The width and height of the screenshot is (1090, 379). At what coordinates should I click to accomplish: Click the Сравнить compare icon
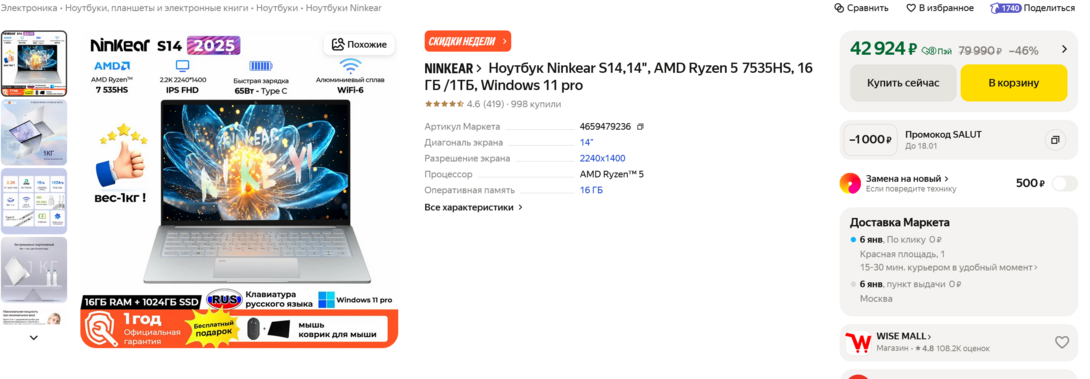[x=839, y=8]
